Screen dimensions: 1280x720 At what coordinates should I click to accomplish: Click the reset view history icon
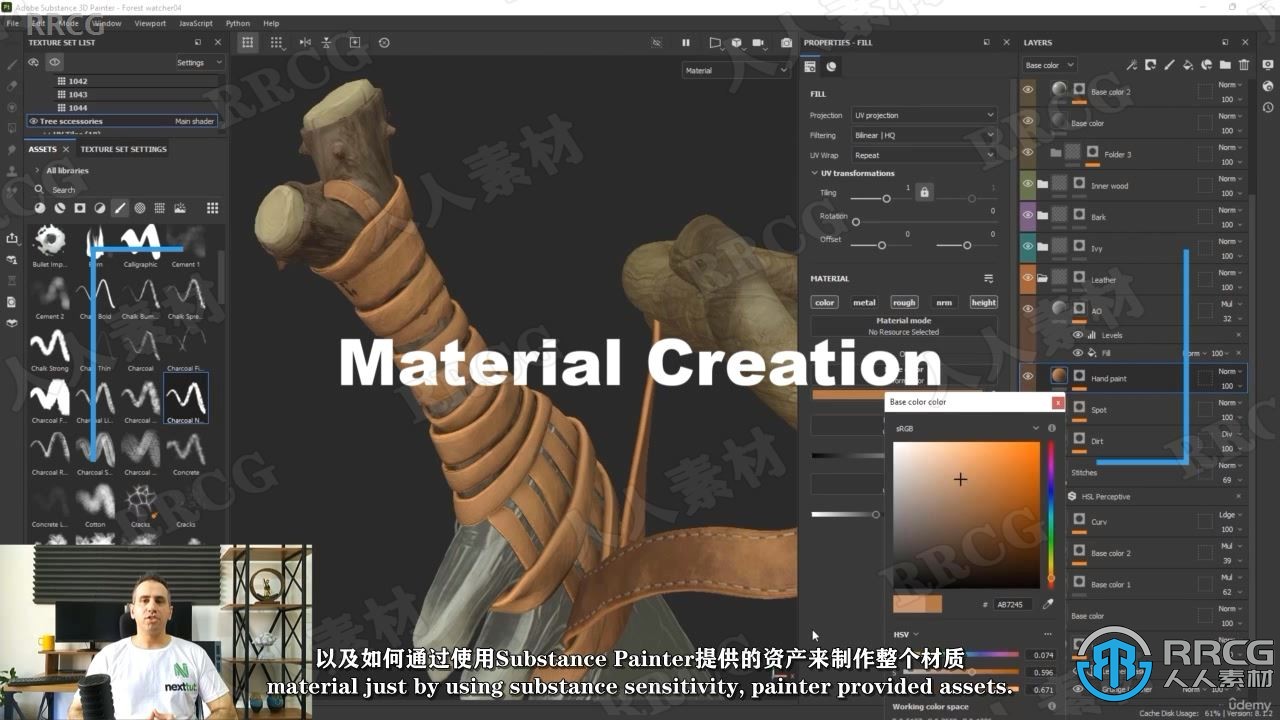[384, 42]
